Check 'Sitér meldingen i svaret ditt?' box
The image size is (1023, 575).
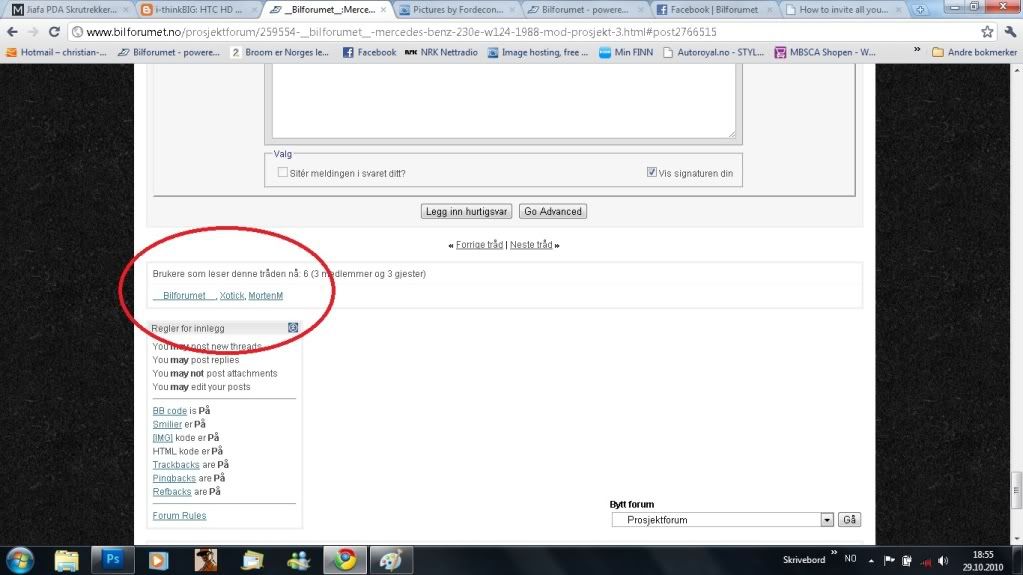tap(283, 173)
